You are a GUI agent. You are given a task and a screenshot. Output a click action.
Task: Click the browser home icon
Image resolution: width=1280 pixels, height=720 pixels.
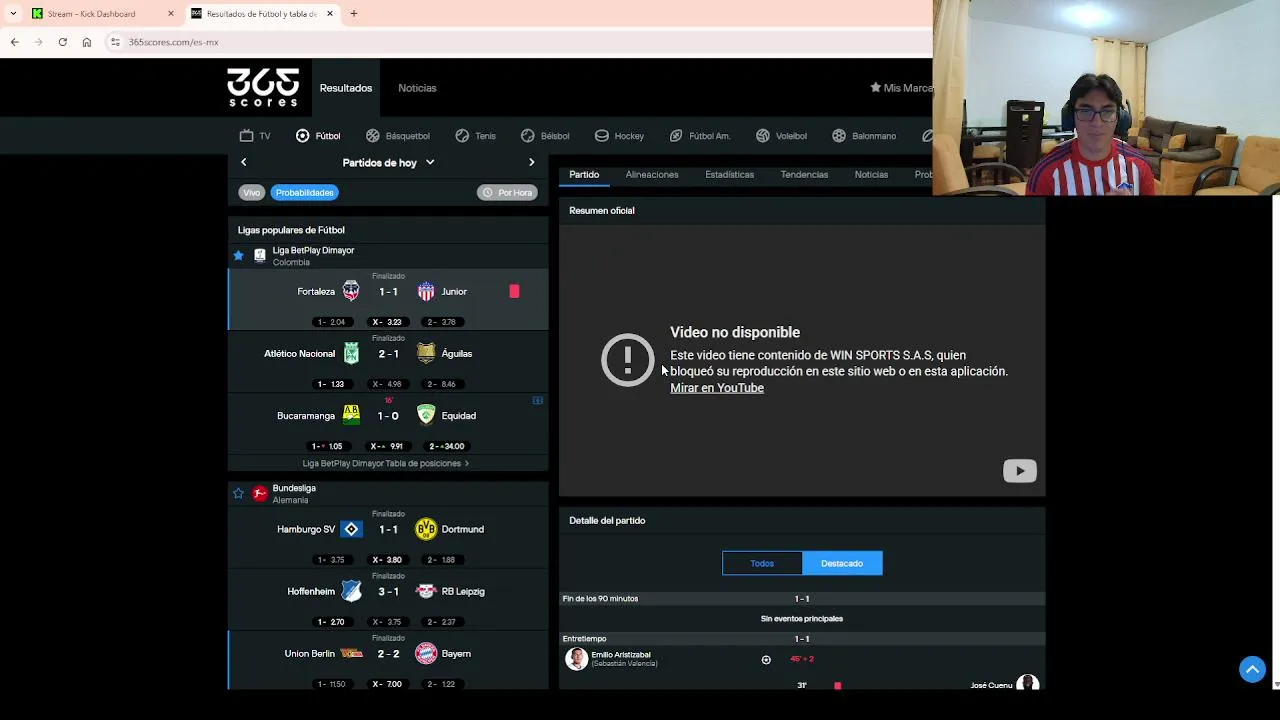87,42
